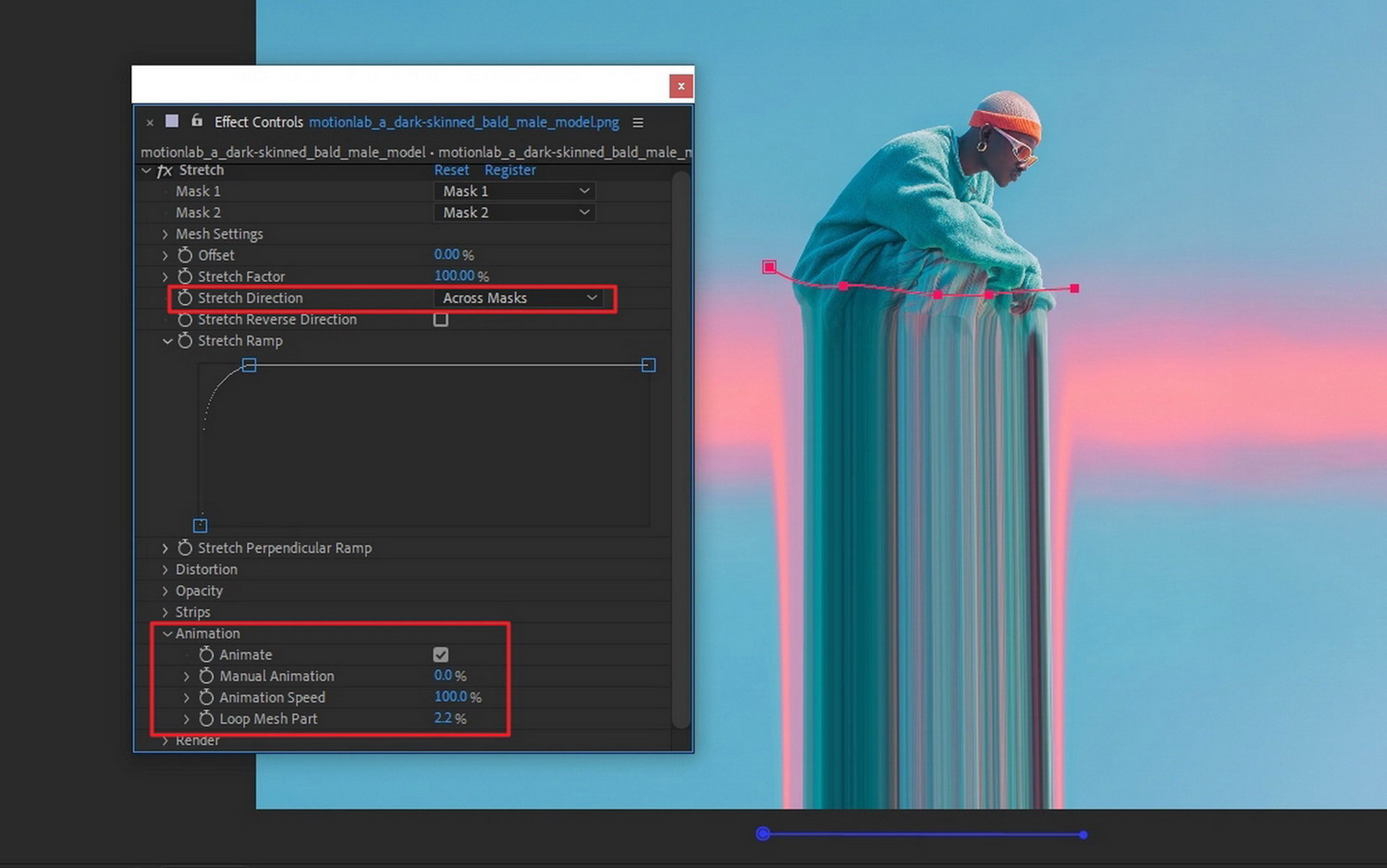Click the Stretch Direction label

tap(250, 298)
